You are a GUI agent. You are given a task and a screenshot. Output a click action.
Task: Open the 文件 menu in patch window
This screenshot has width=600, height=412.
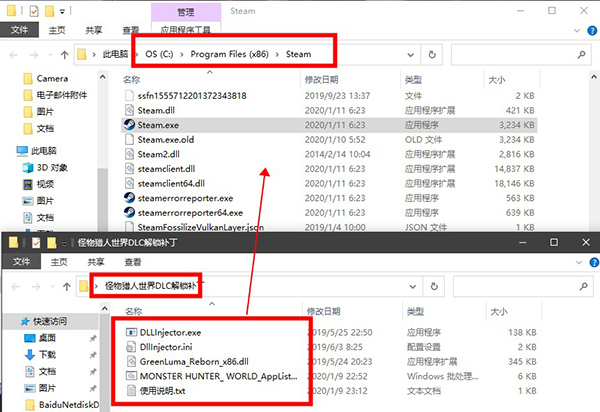coord(21,262)
